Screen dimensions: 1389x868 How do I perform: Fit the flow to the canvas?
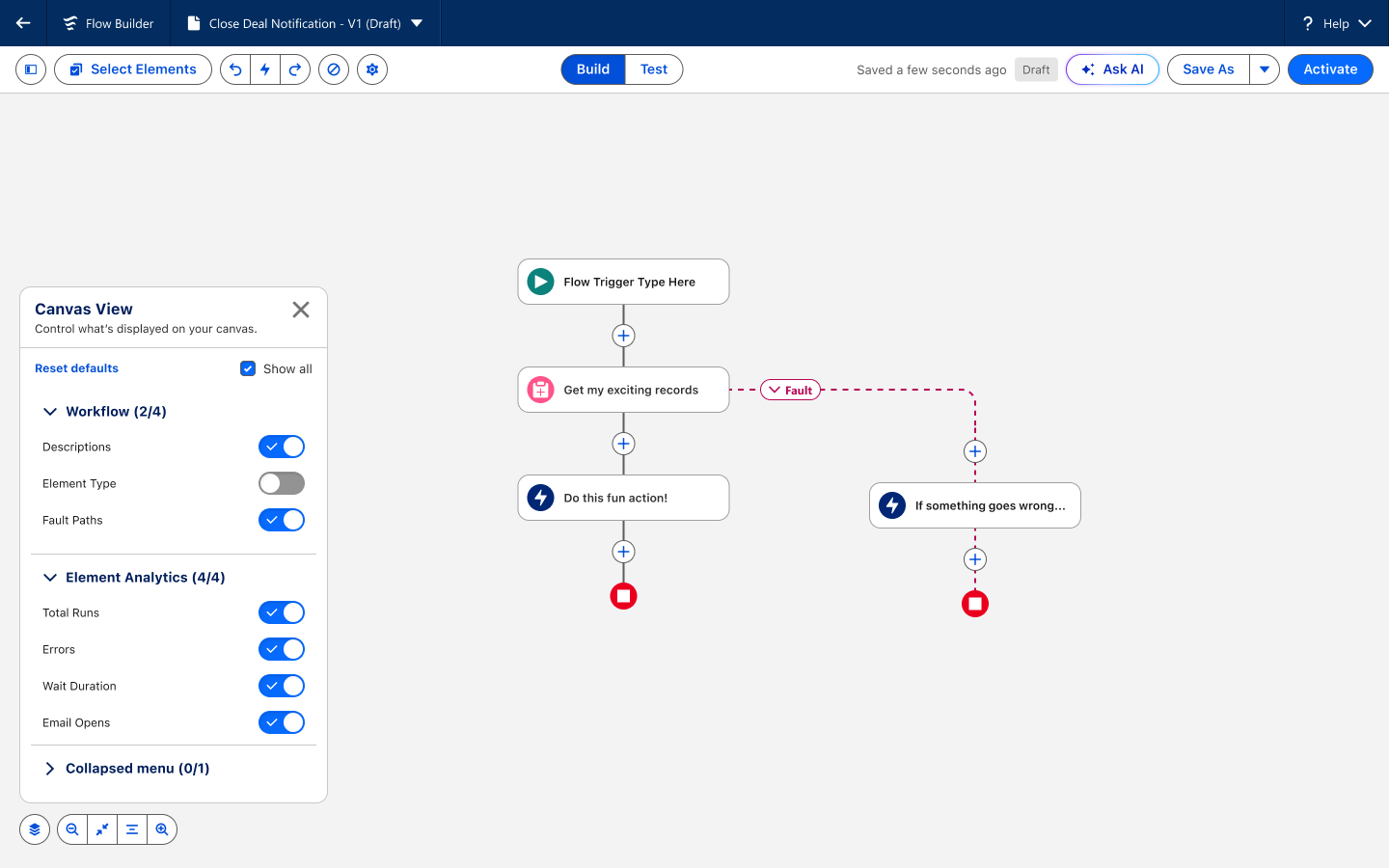point(102,829)
